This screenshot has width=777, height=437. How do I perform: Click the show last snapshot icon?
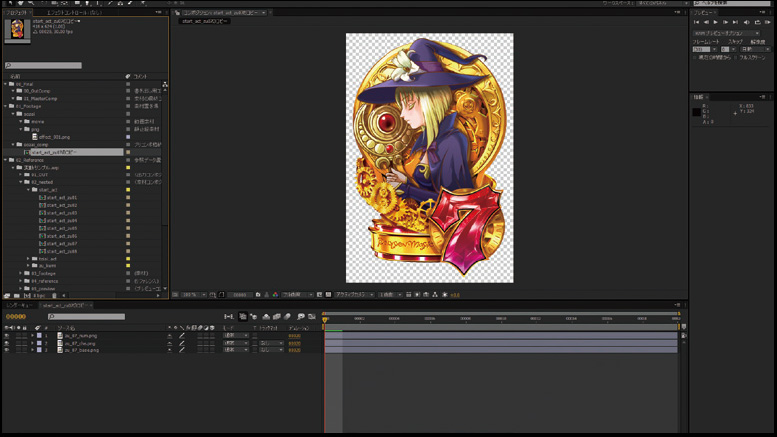pos(267,294)
